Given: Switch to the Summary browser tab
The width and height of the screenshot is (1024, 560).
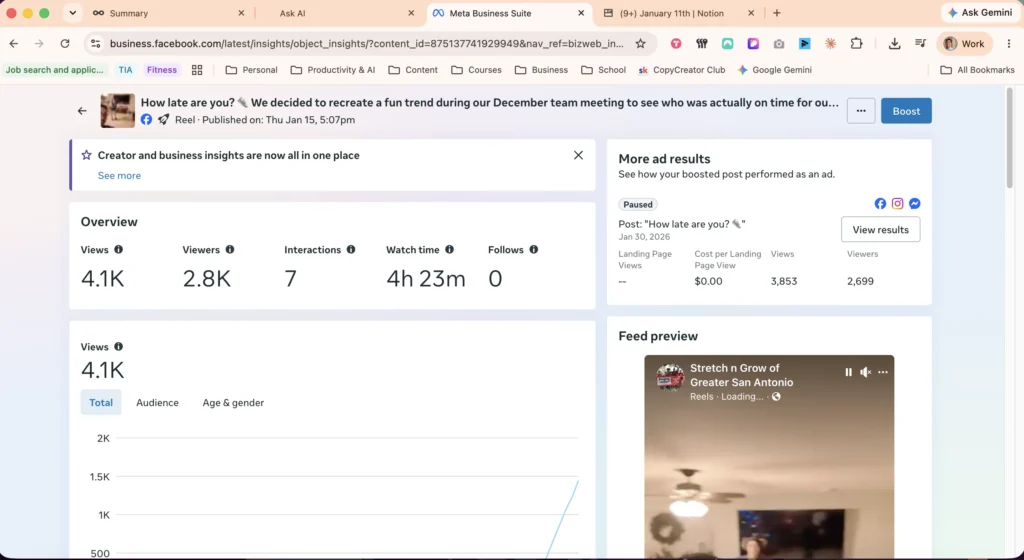Looking at the screenshot, I should [167, 13].
